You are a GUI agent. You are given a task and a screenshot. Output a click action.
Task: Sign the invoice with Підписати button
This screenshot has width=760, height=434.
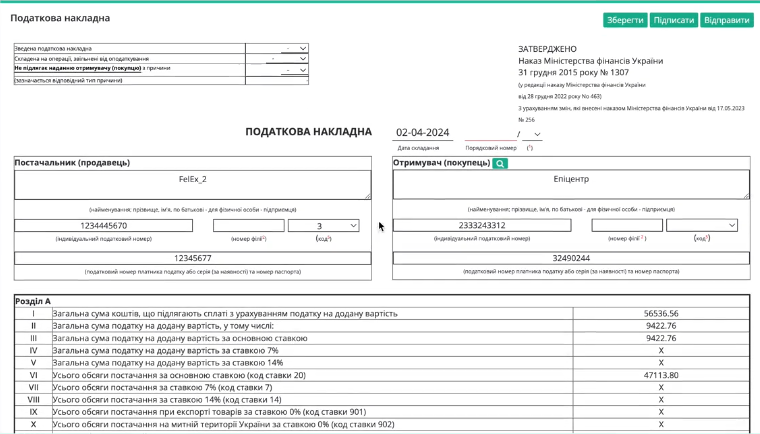(673, 20)
